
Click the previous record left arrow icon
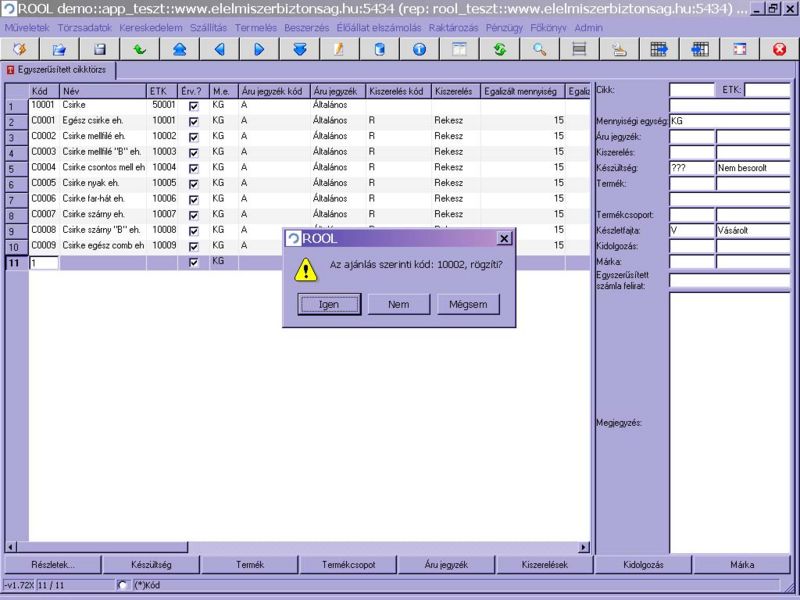pyautogui.click(x=219, y=48)
